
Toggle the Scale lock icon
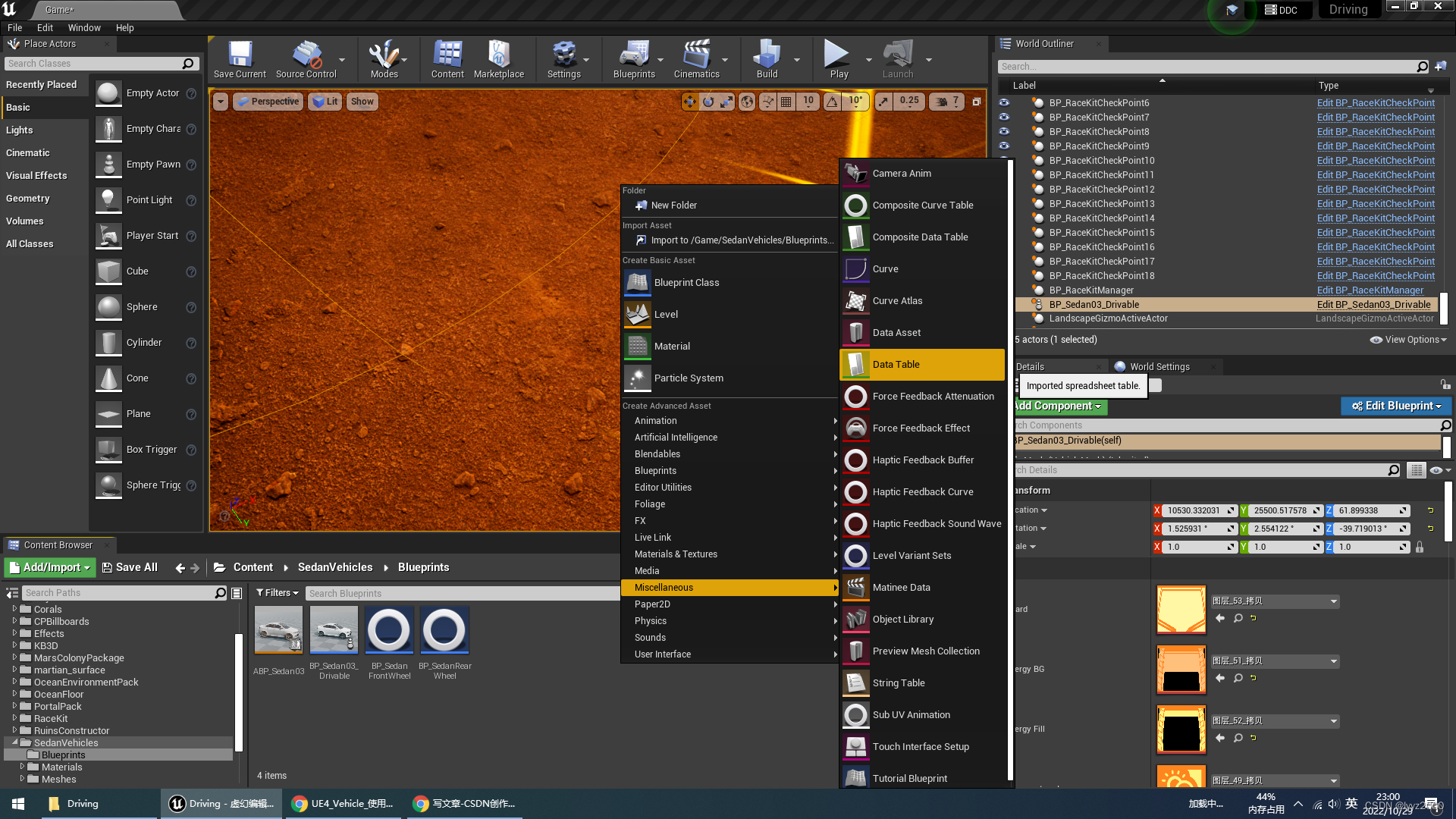pyautogui.click(x=1420, y=547)
